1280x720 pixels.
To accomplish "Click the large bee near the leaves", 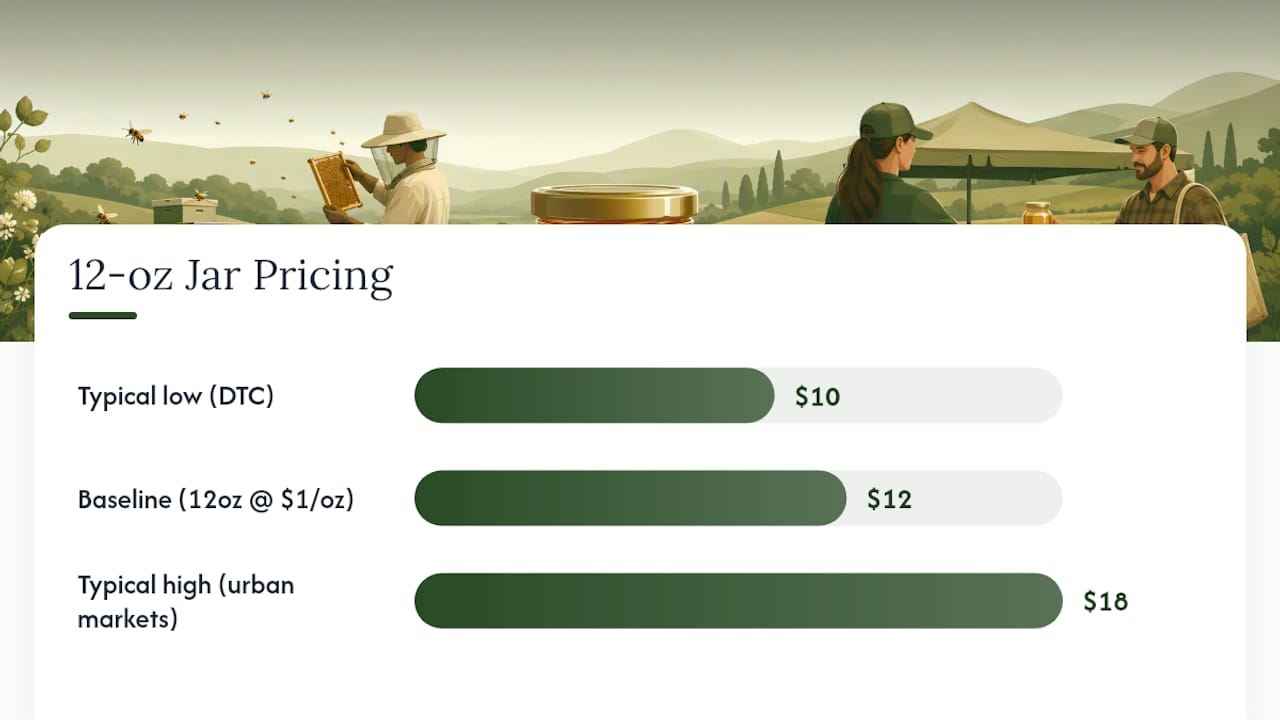I will click(137, 131).
